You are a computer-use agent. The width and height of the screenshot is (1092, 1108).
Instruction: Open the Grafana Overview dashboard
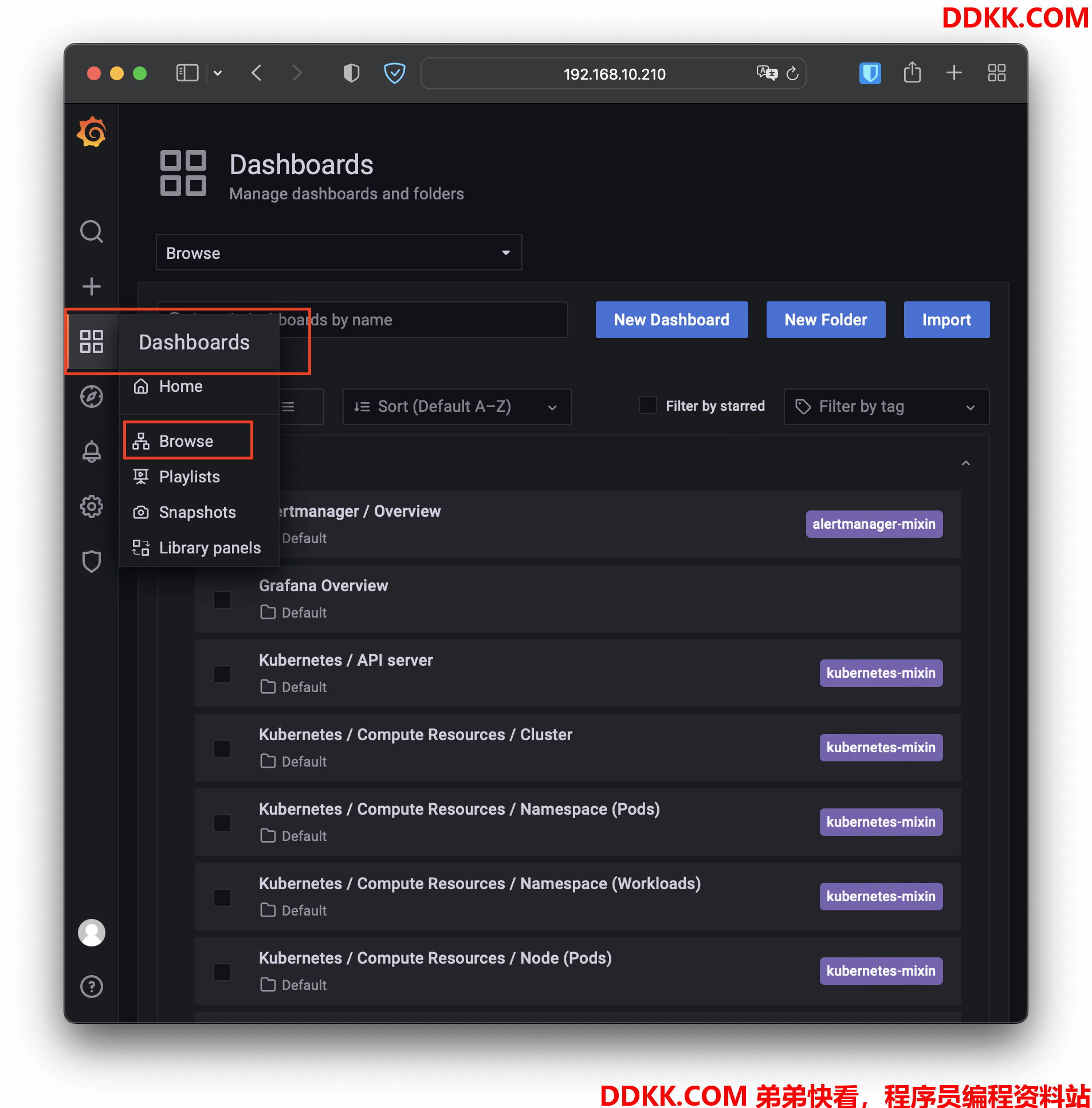pos(324,586)
